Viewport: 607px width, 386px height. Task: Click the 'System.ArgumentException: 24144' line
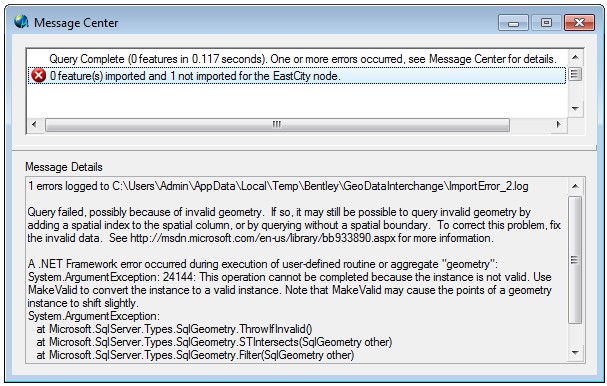290,277
